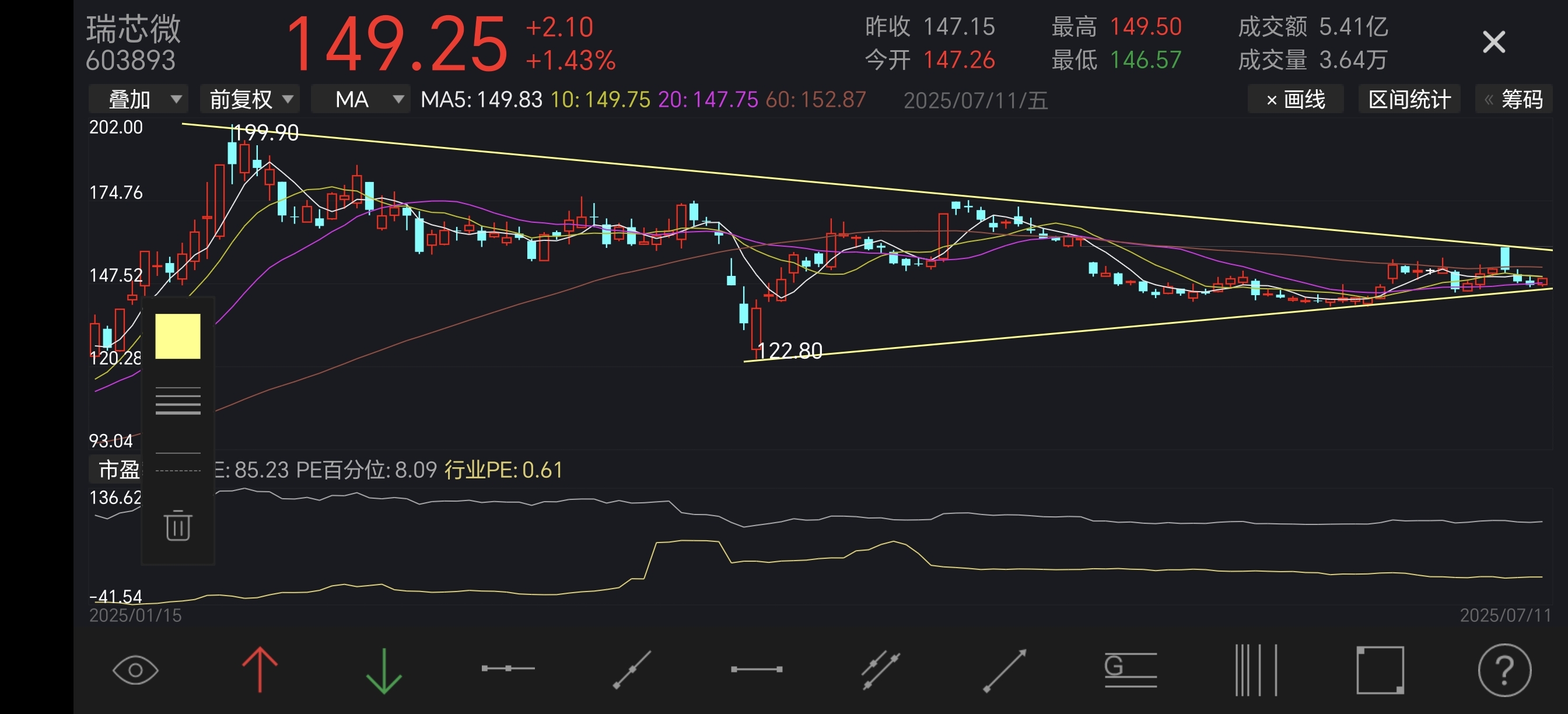The height and width of the screenshot is (714, 1568).
Task: Click the current price 149.25
Action: tap(396, 44)
